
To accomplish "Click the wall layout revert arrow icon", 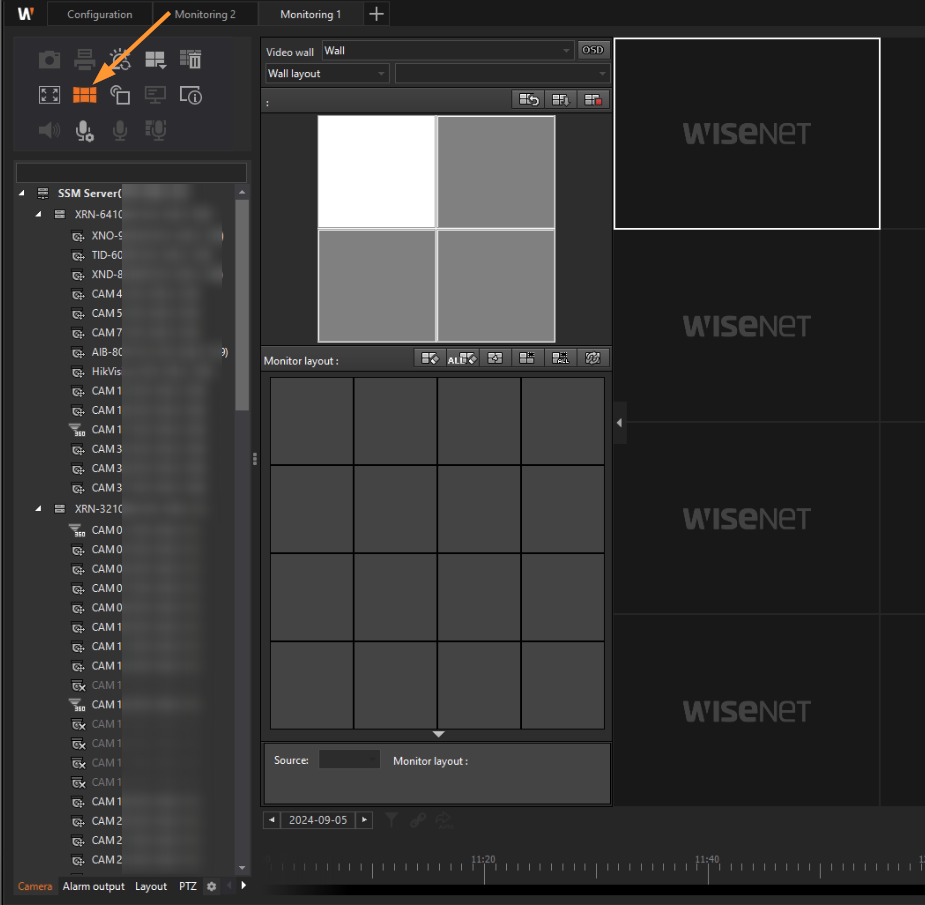I will pos(529,100).
